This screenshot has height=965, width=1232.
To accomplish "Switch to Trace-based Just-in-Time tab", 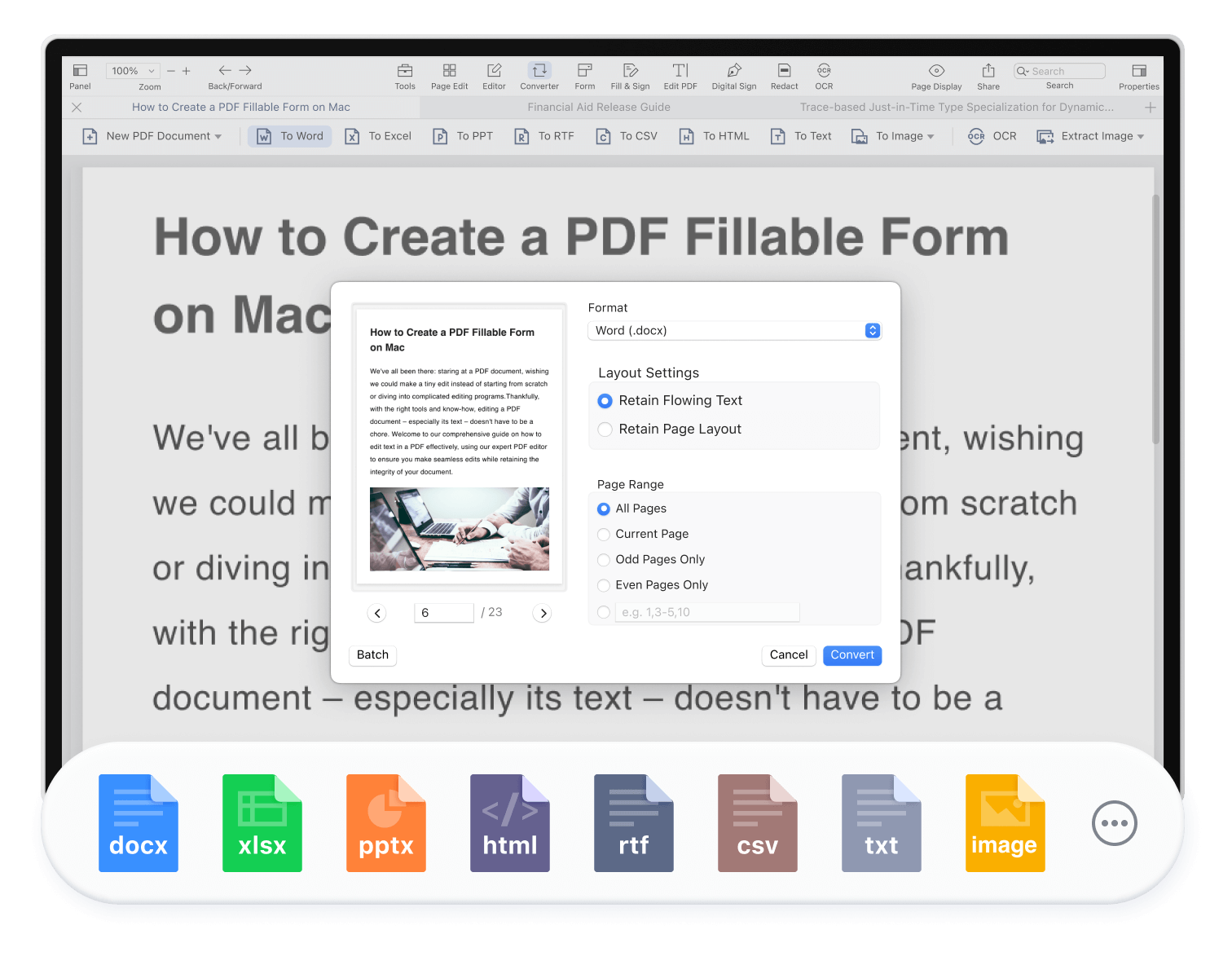I will tap(956, 107).
